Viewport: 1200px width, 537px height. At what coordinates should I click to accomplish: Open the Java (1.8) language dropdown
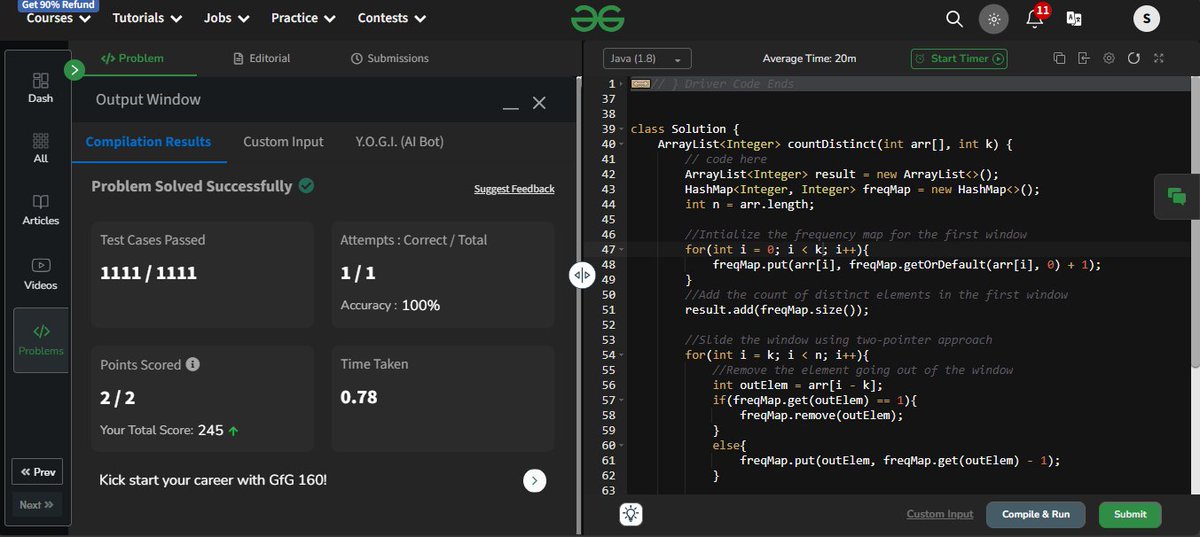pyautogui.click(x=647, y=59)
